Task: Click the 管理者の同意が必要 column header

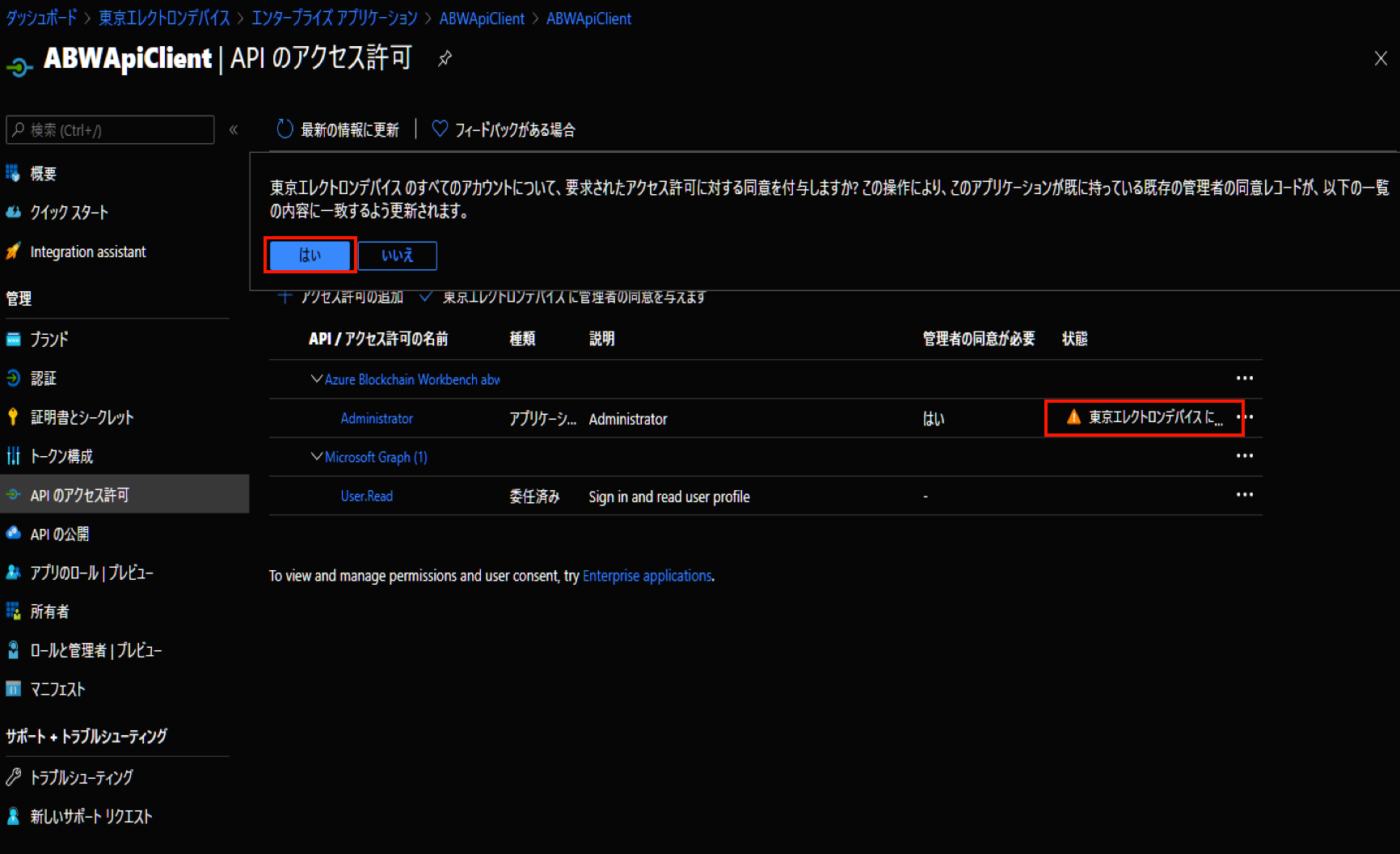Action: point(979,339)
